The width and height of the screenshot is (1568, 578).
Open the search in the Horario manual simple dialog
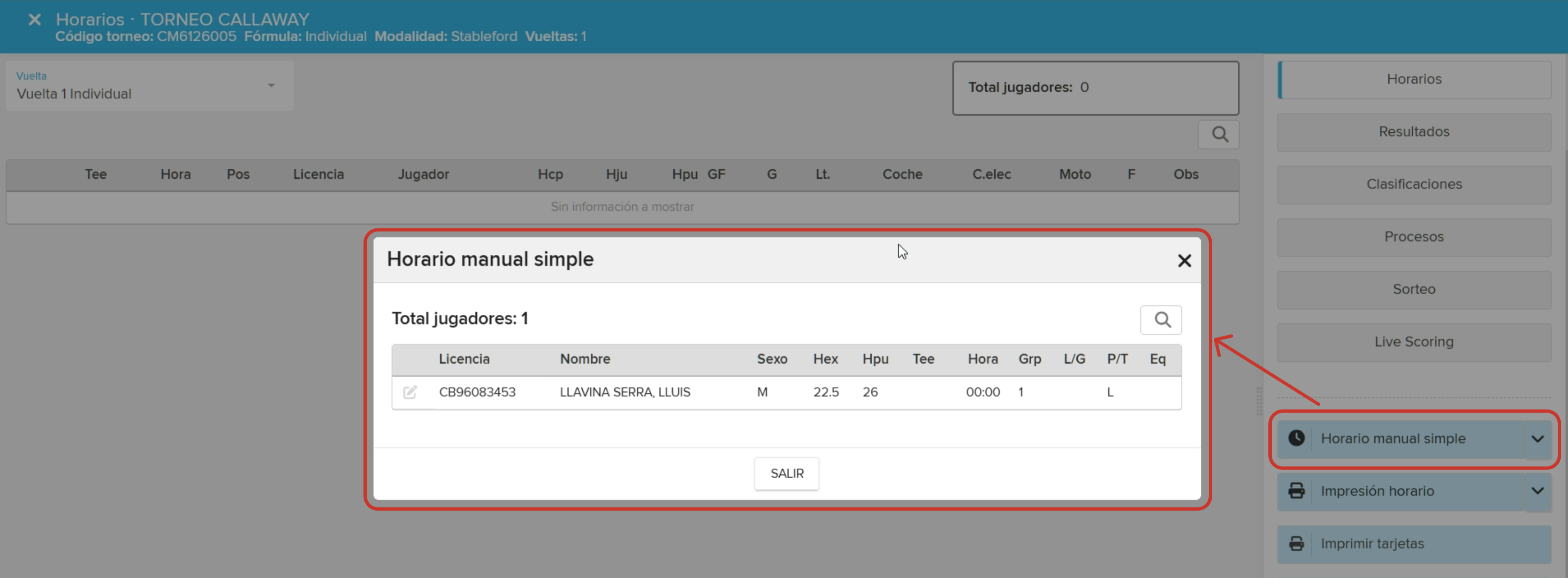1162,320
